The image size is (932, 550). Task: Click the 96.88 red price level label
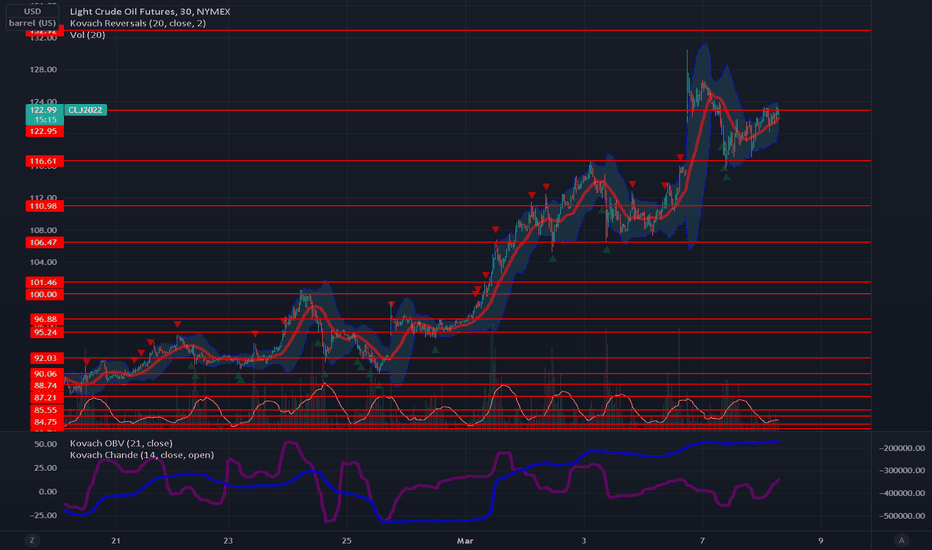point(46,319)
